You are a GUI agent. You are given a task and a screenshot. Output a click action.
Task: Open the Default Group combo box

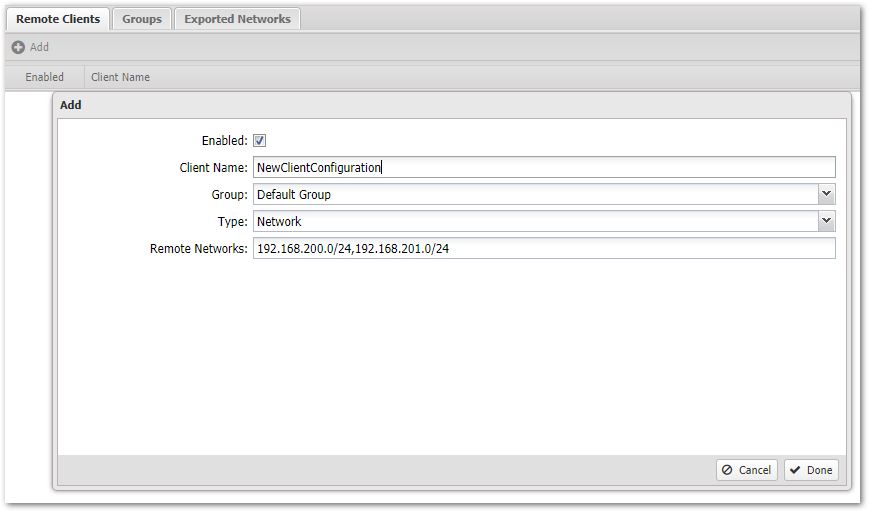point(535,194)
